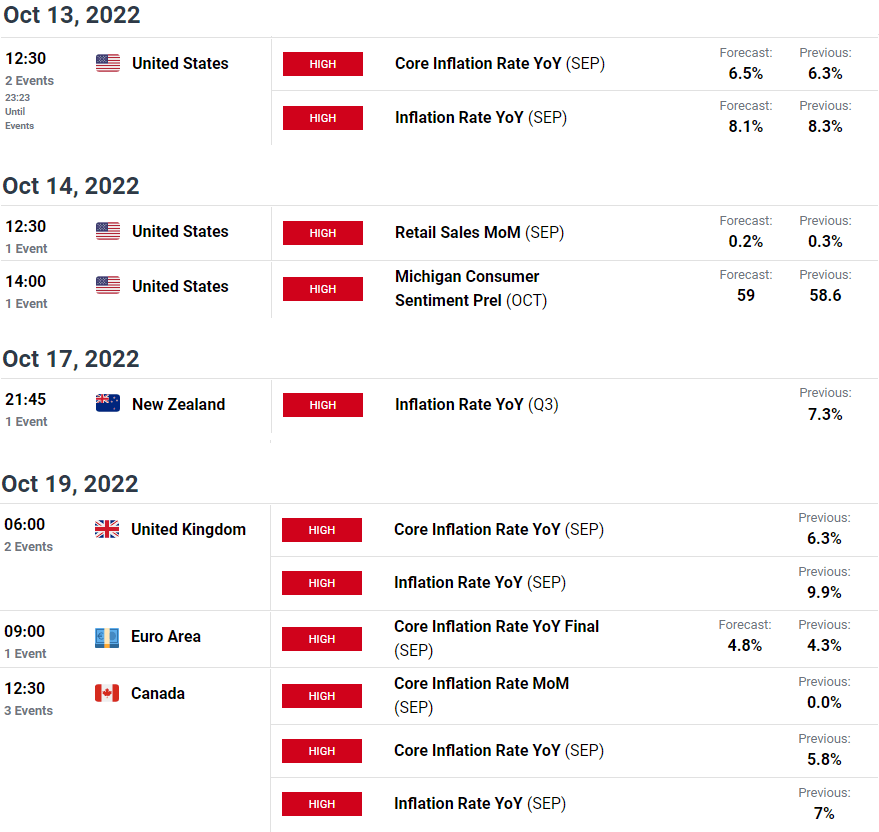This screenshot has width=879, height=832.
Task: Click the HIGH badge for Canada Inflation Rate YoY
Action: [322, 804]
